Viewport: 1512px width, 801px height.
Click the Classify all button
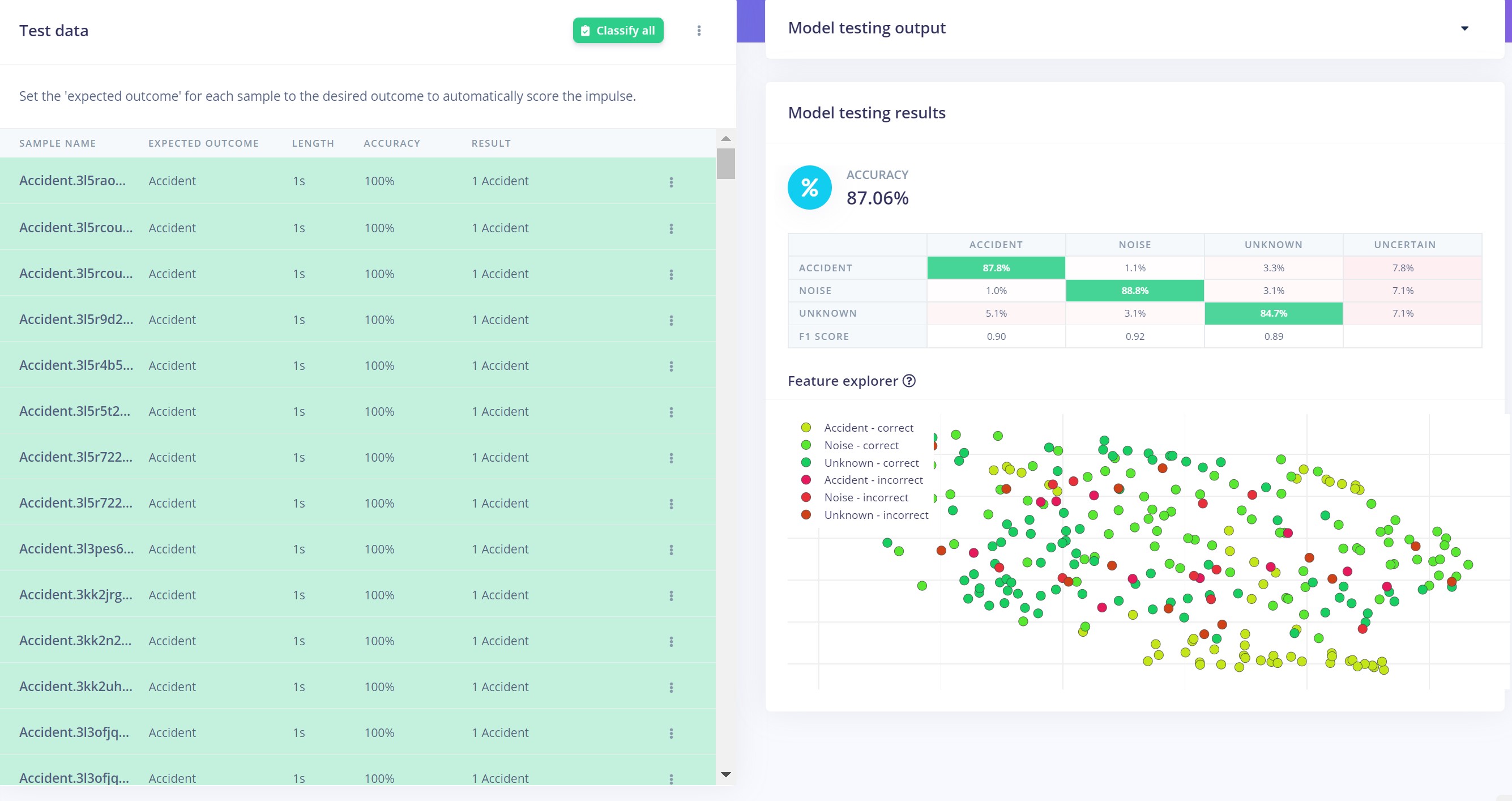(618, 31)
